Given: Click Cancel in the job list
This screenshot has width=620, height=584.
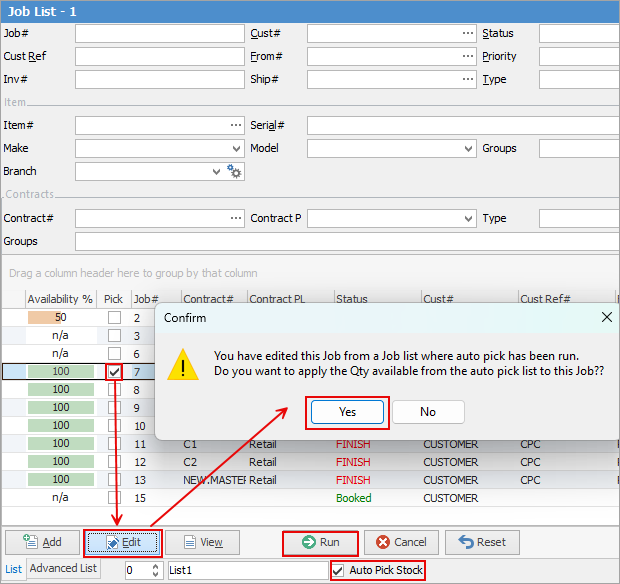Looking at the screenshot, I should 401,542.
